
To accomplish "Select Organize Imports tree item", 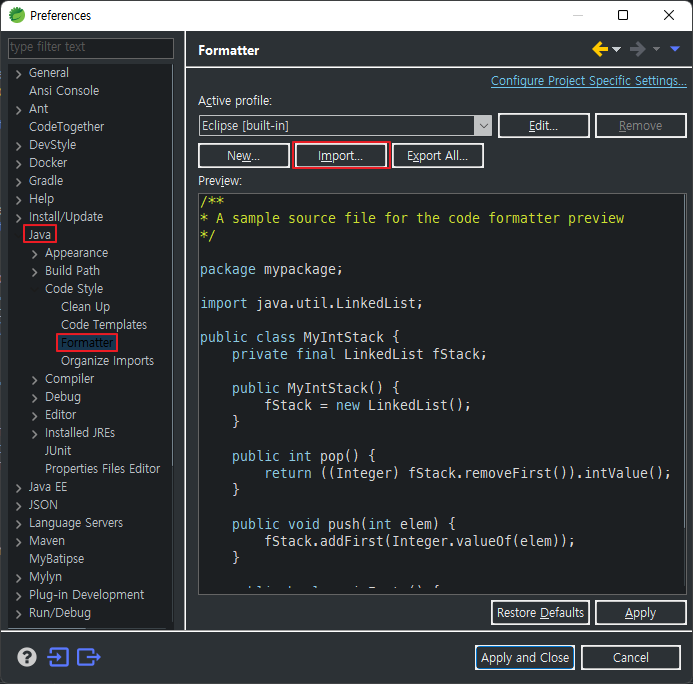I will pos(107,361).
